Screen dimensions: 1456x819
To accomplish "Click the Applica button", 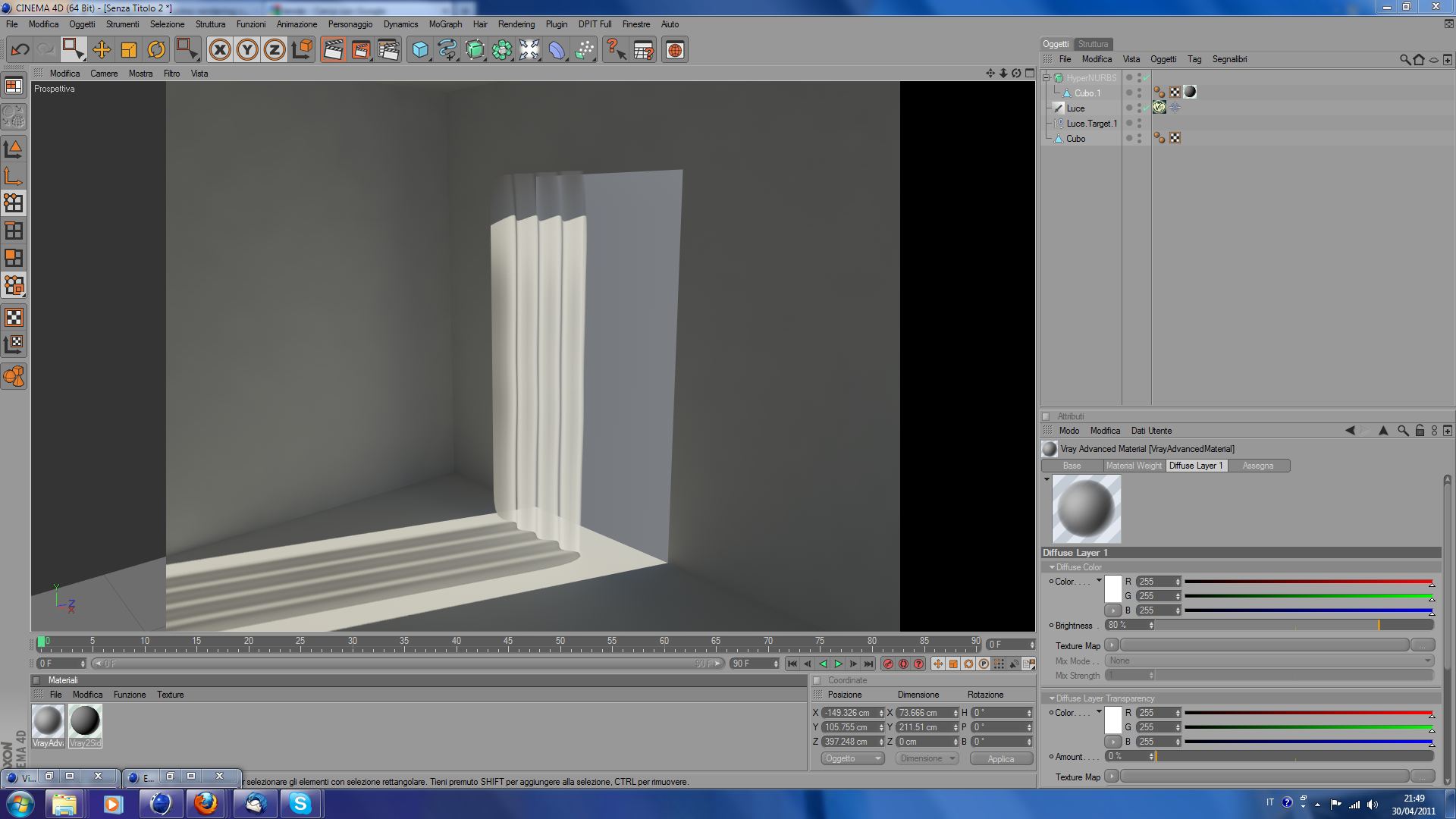I will click(1000, 758).
